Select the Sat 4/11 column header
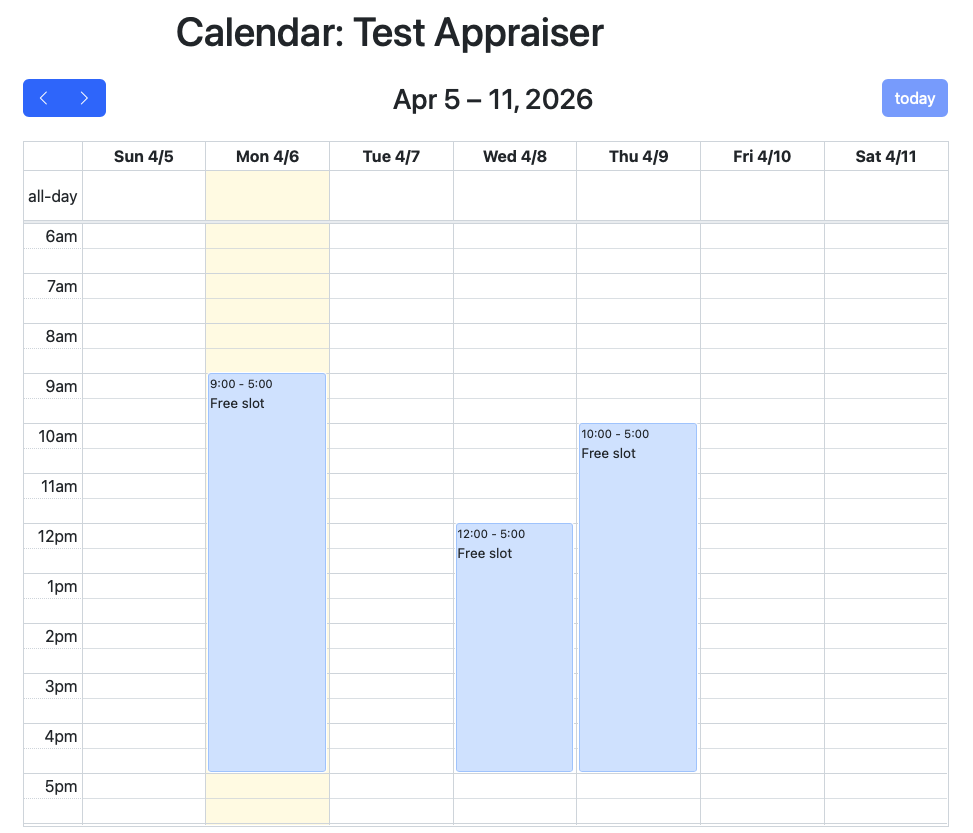The width and height of the screenshot is (973, 833). coord(886,156)
